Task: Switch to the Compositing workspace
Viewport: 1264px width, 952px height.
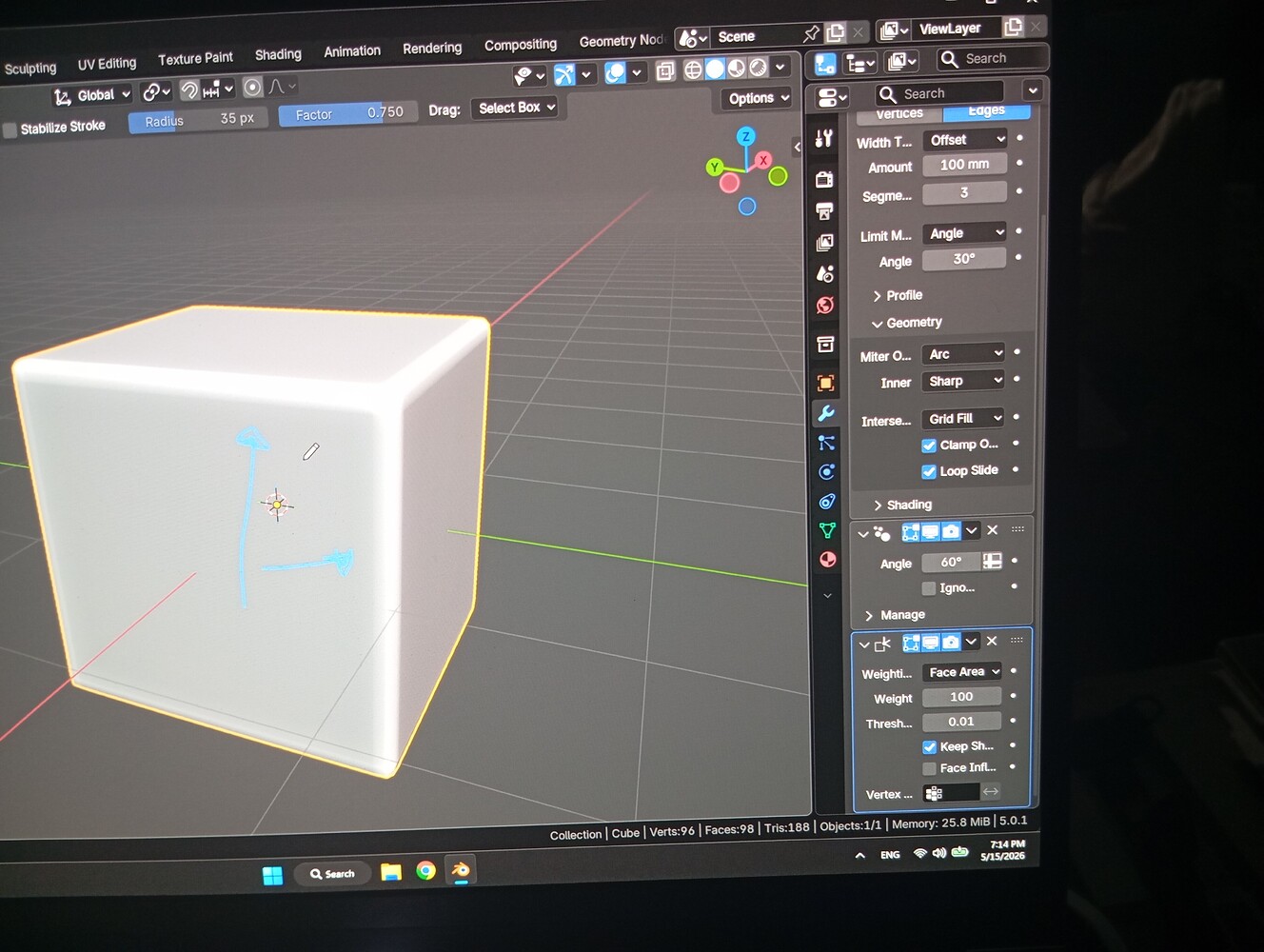Action: click(521, 45)
